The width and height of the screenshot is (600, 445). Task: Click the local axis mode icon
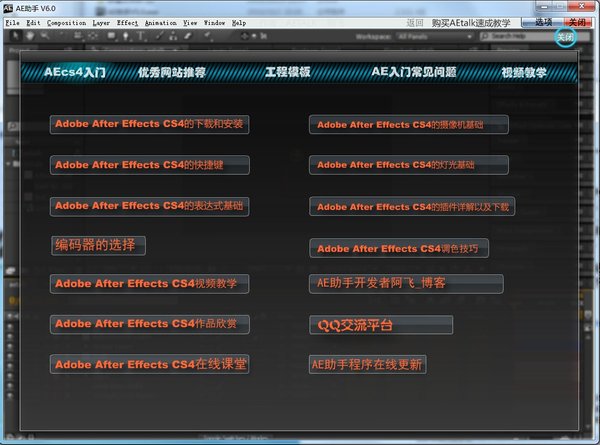coord(245,36)
